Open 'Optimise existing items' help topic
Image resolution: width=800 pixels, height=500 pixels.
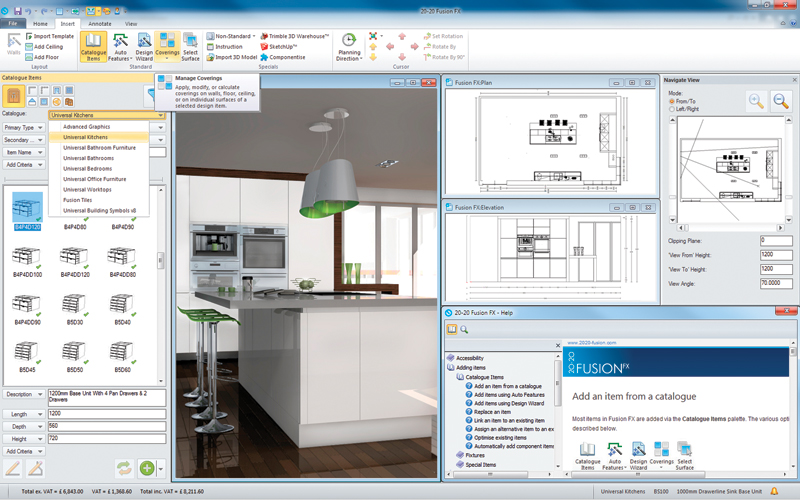pos(500,437)
